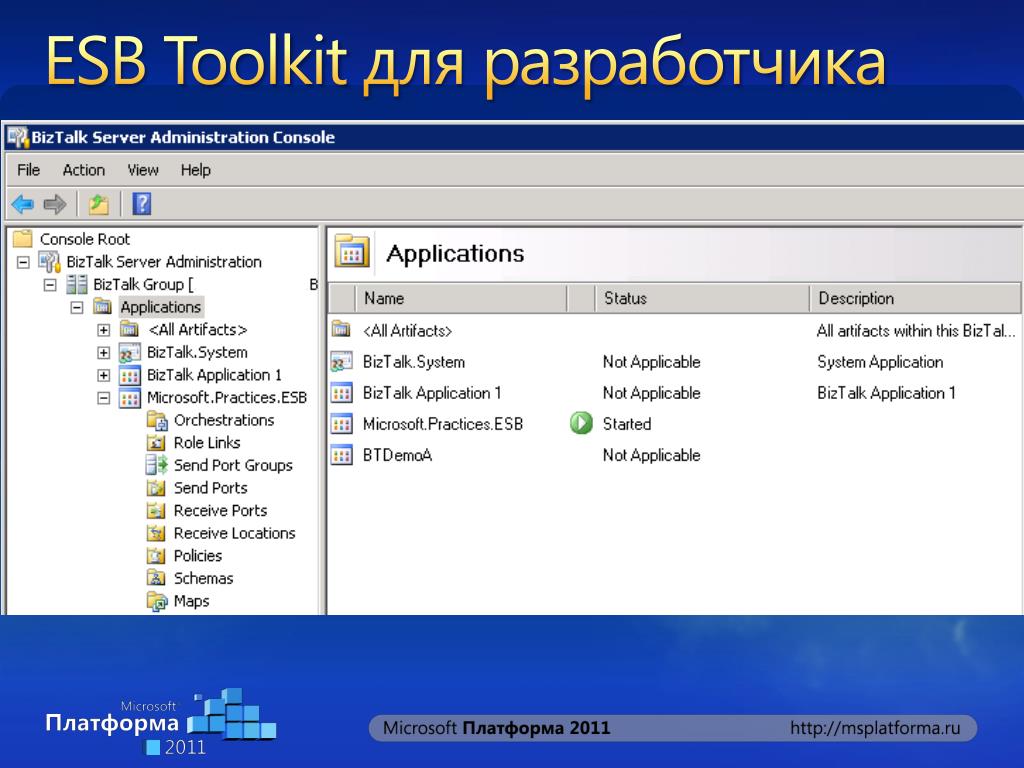The image size is (1024, 768).
Task: Click Role Links icon in tree
Action: [156, 443]
